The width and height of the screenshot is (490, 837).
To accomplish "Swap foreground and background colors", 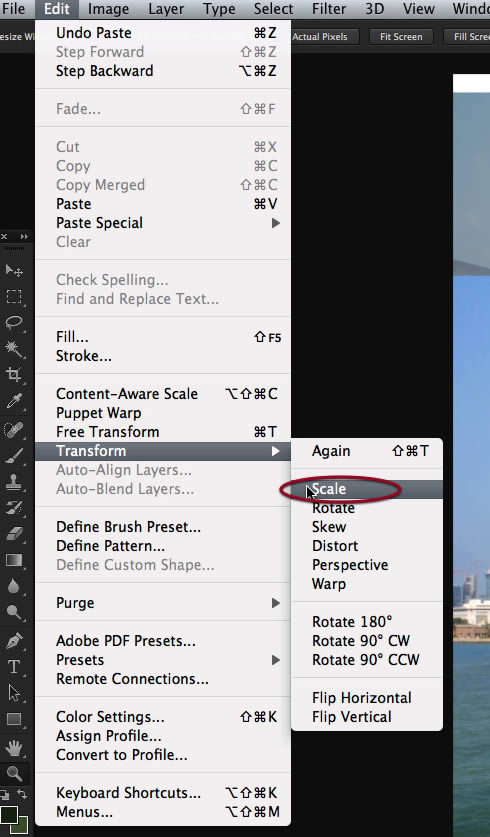I will click(x=21, y=794).
